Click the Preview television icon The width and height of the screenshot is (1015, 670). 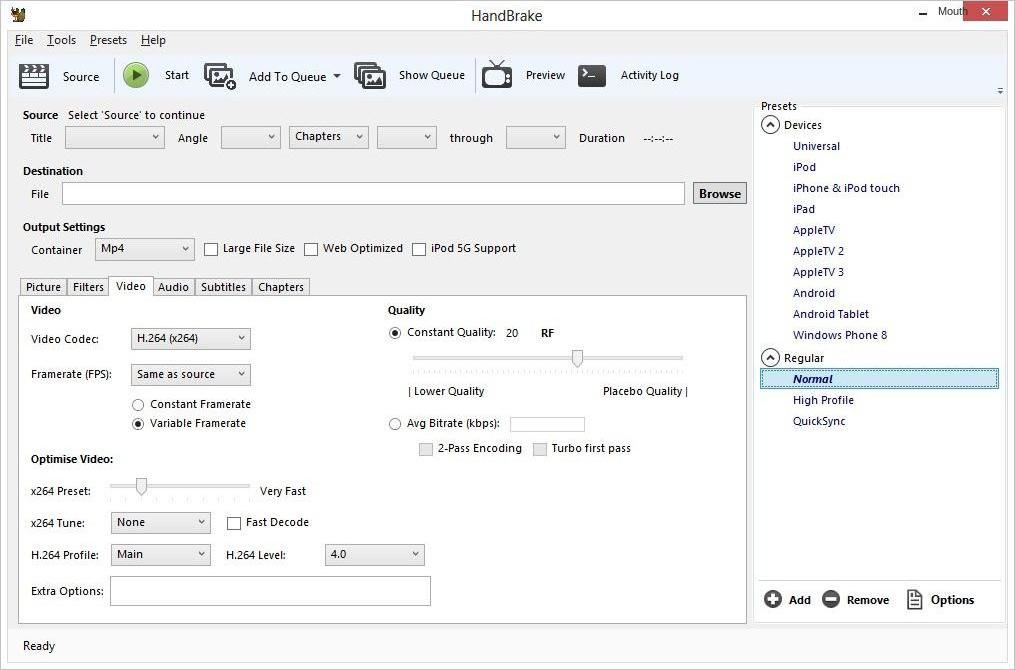pos(497,76)
